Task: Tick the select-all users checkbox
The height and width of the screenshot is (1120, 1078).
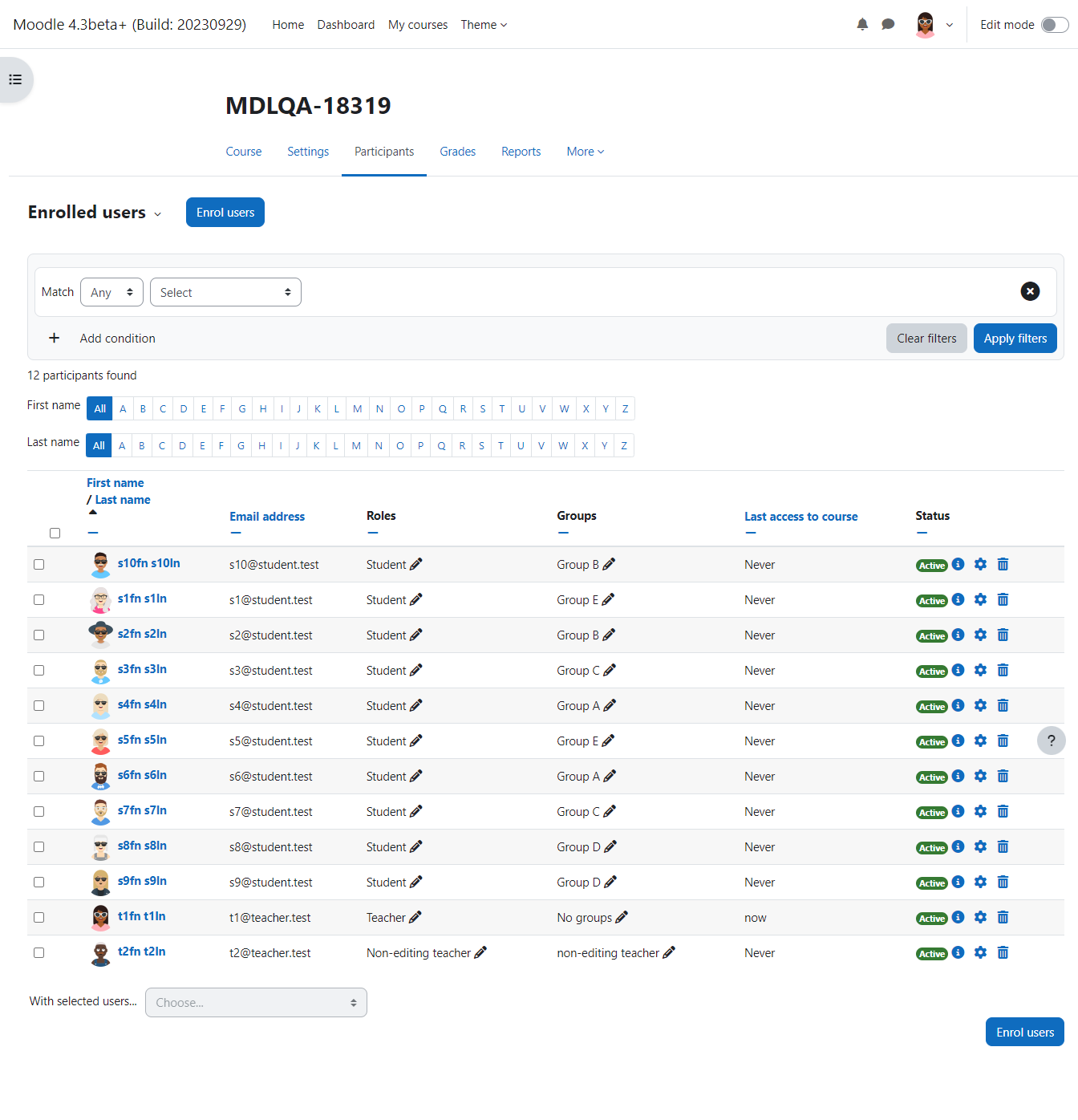Action: pyautogui.click(x=55, y=533)
